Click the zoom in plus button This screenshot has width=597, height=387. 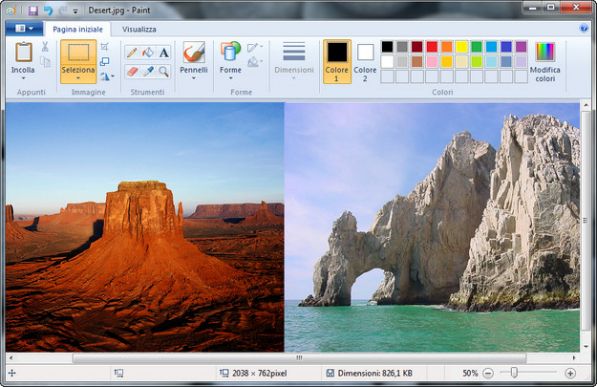tap(570, 373)
